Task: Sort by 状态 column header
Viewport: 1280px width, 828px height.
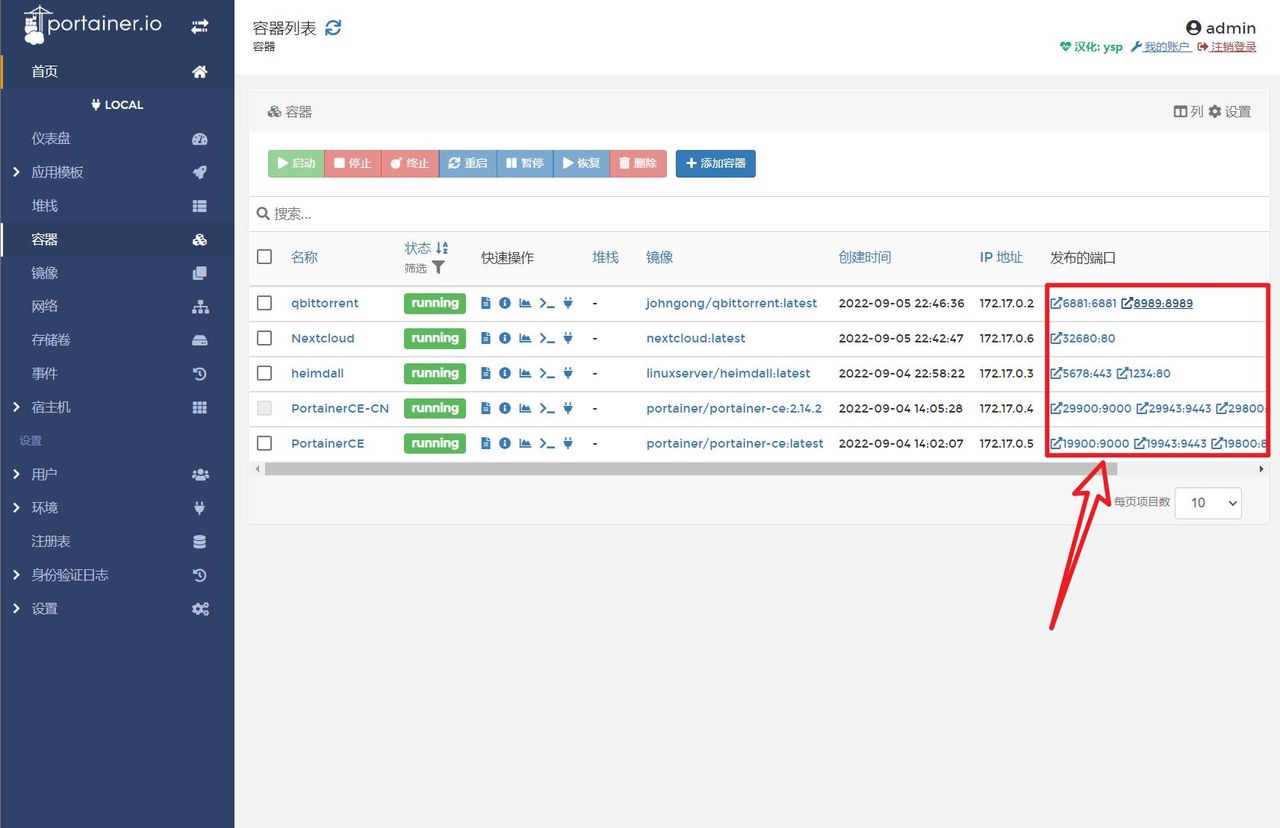Action: 426,248
